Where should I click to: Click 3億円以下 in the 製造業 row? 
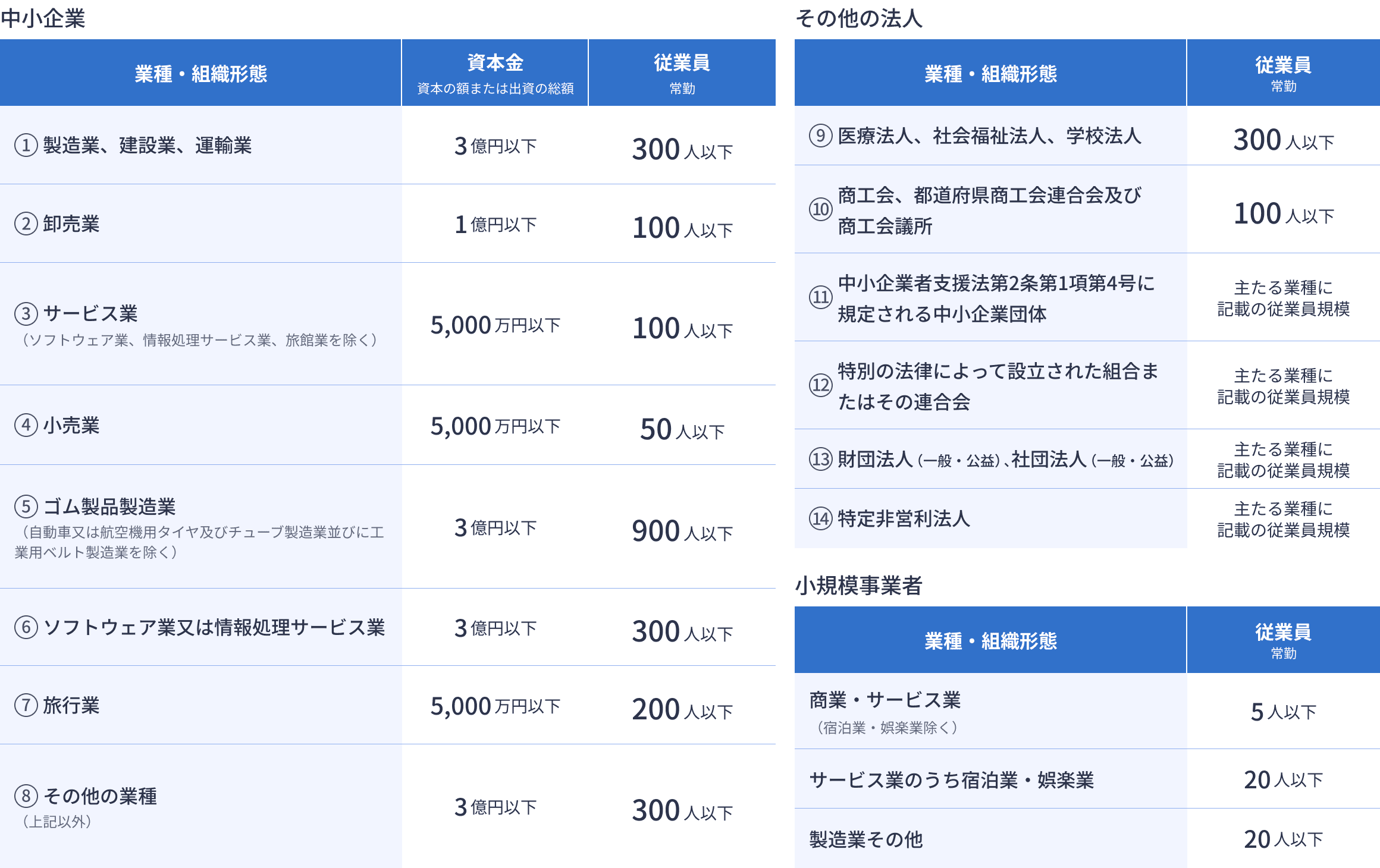click(x=495, y=146)
